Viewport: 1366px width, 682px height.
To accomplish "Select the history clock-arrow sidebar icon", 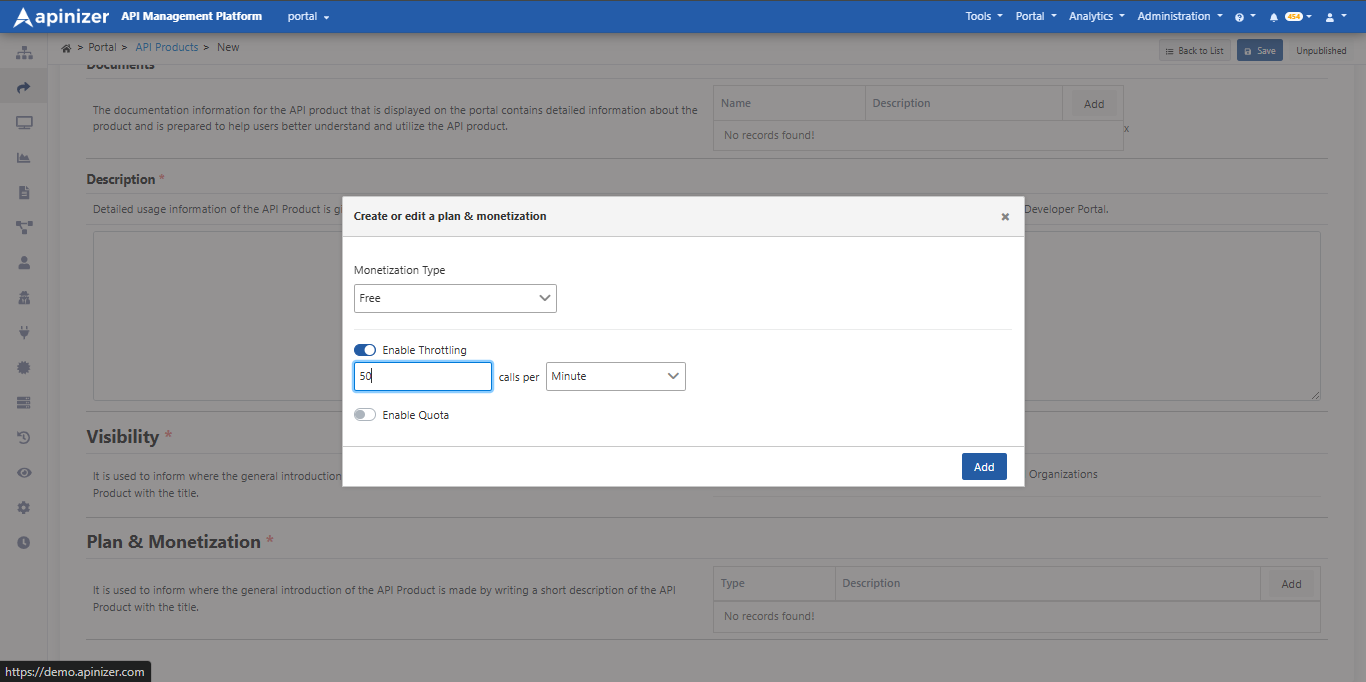I will click(x=24, y=437).
